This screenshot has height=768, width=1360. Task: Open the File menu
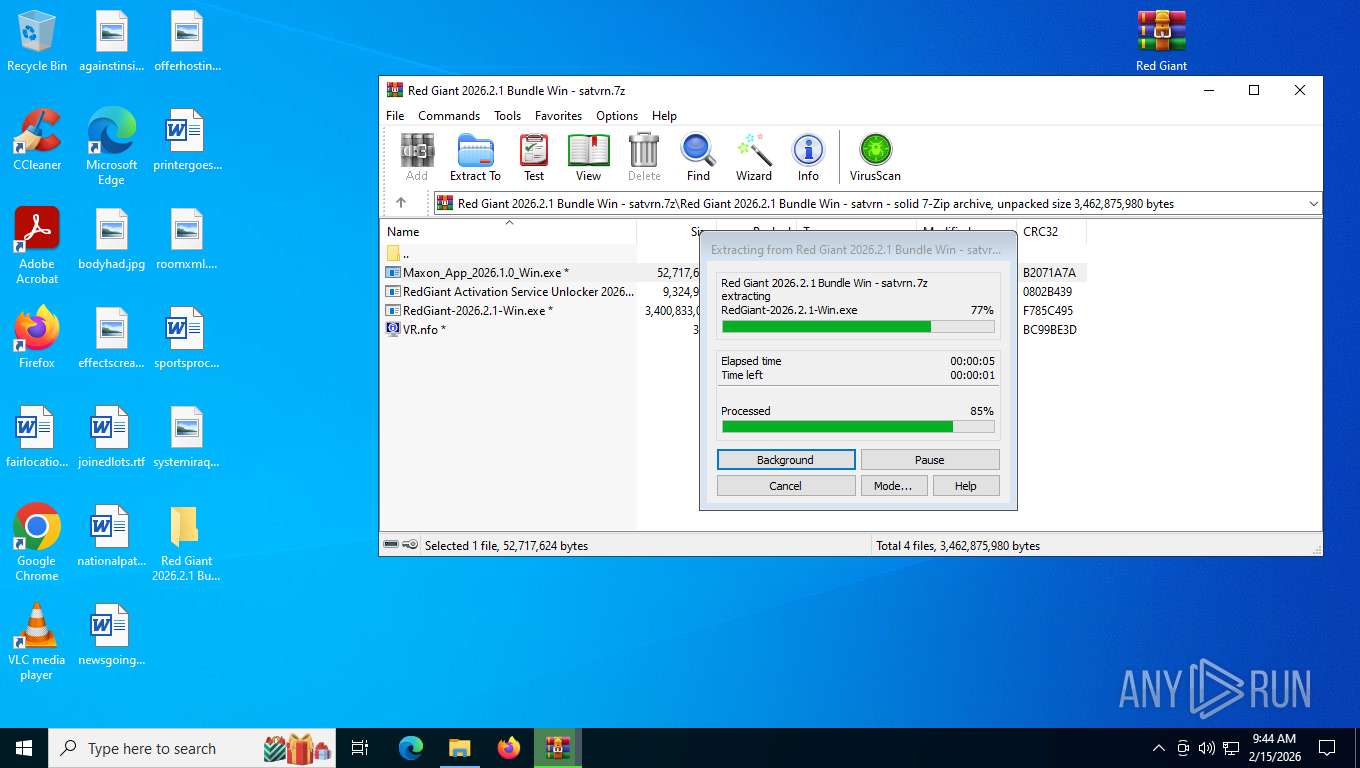point(395,115)
